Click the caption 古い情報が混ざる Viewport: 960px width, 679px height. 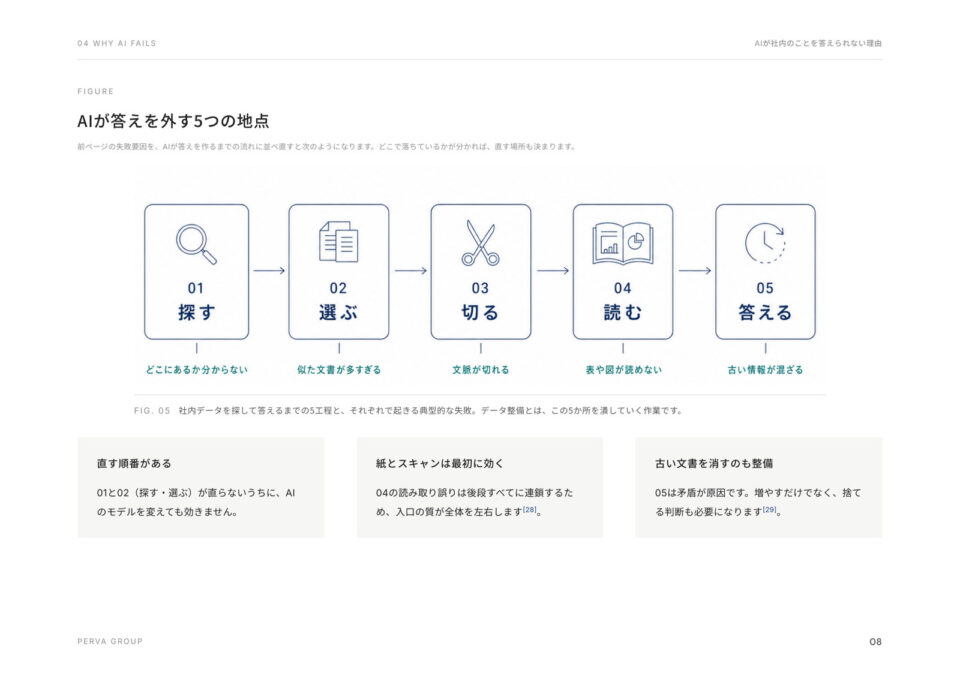pyautogui.click(x=765, y=370)
